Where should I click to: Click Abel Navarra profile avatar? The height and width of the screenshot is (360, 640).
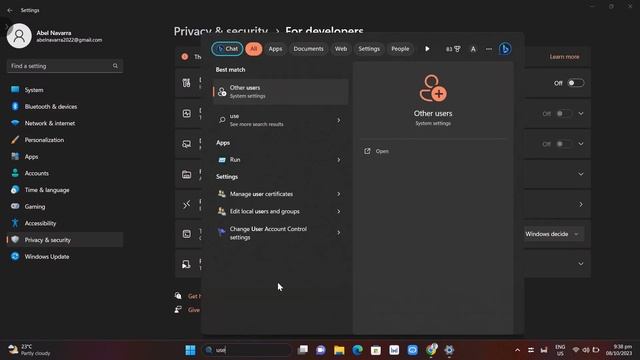[19, 36]
